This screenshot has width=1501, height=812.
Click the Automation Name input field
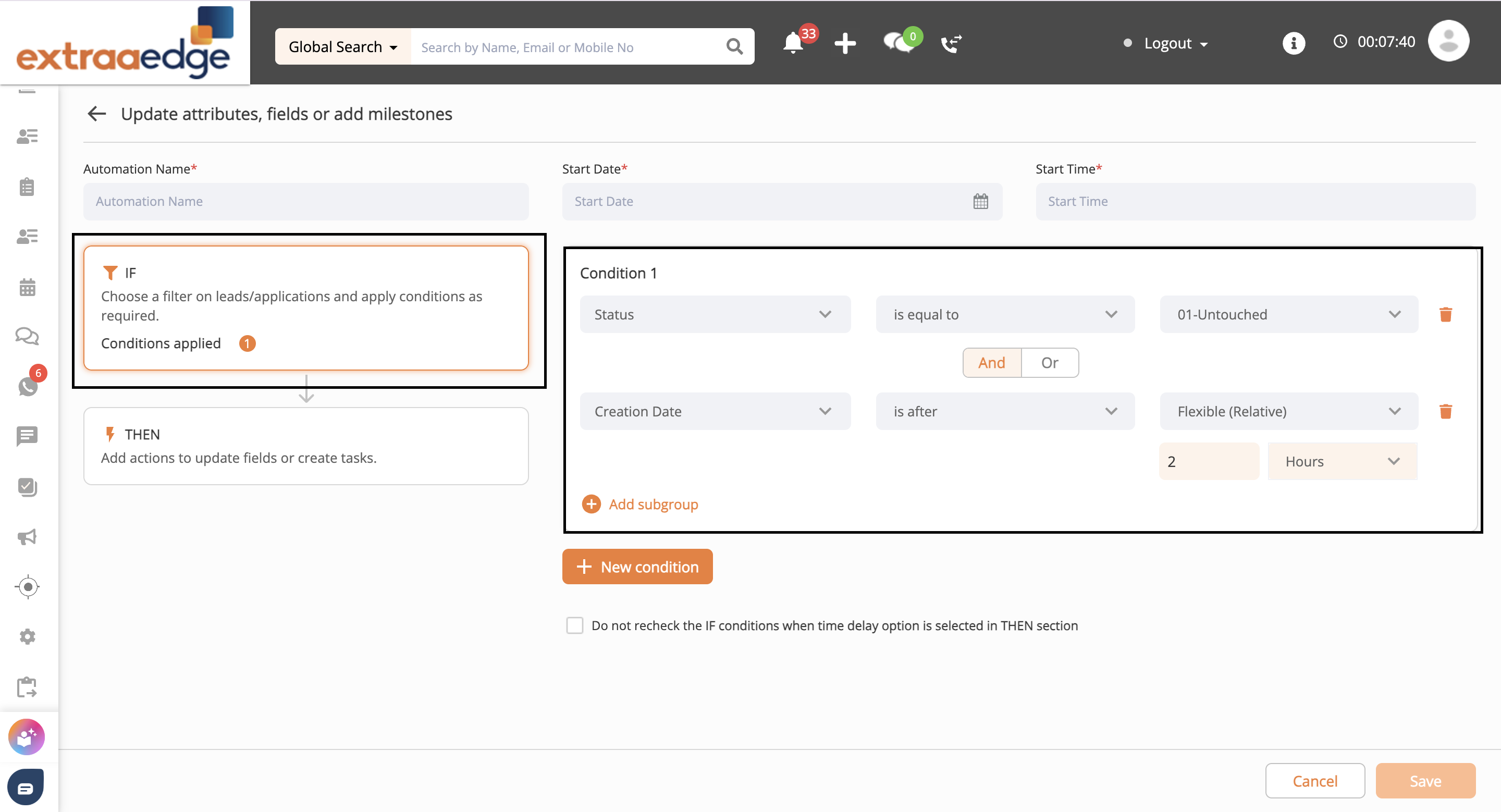pyautogui.click(x=306, y=202)
